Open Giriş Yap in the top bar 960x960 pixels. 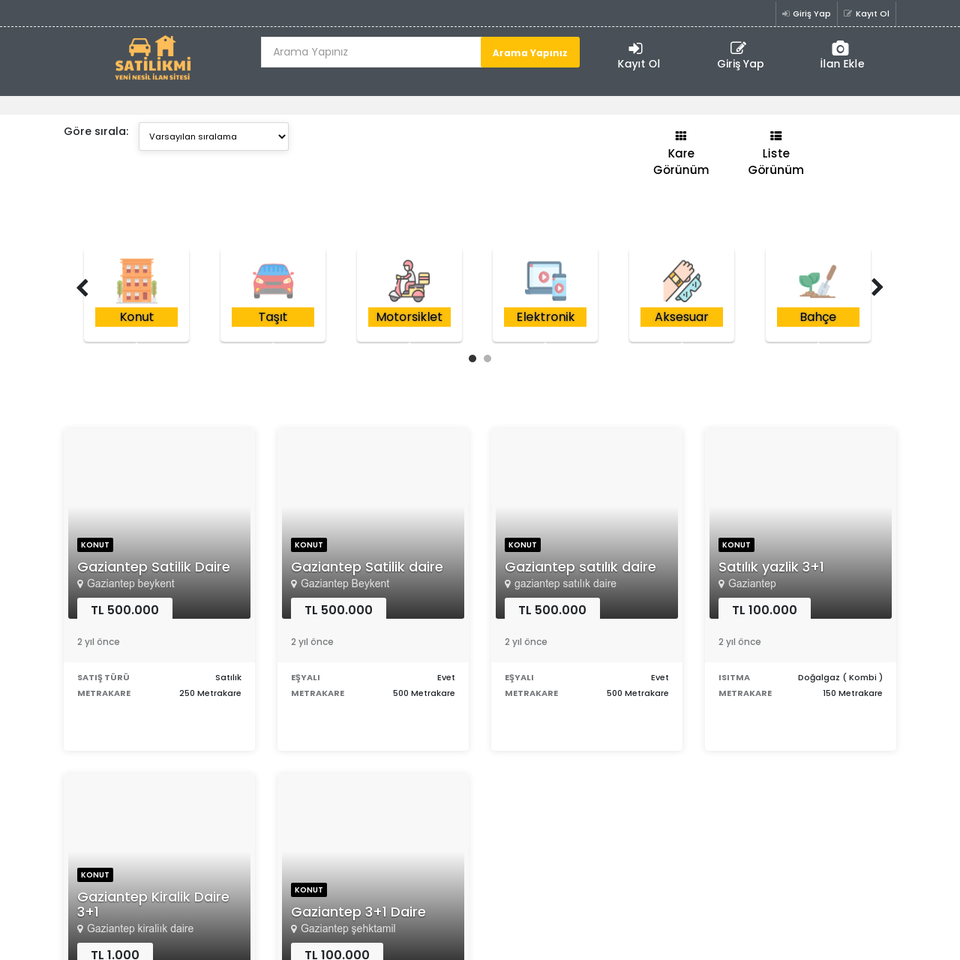tap(807, 14)
